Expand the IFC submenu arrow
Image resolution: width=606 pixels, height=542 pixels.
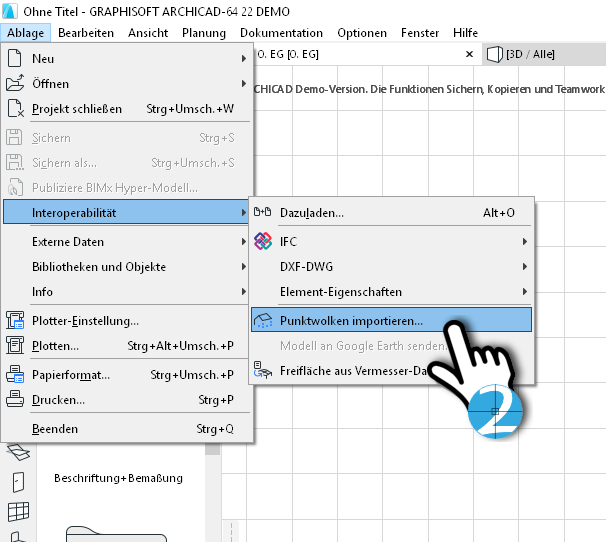[524, 241]
